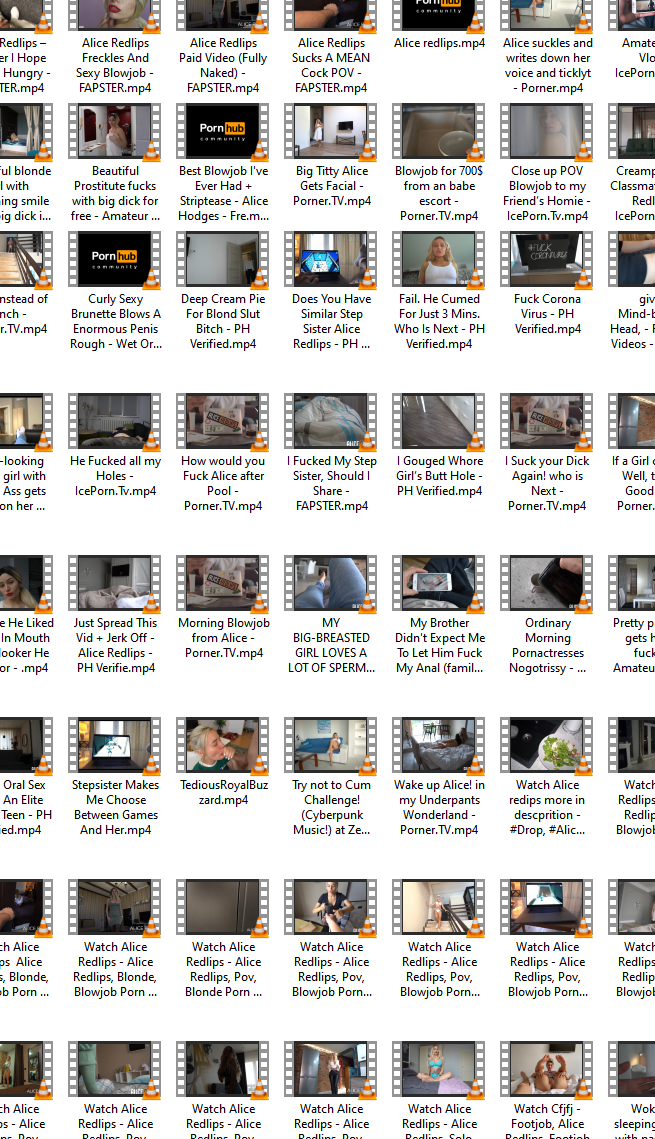Click 'Curly Sexy Brunette' Pornhub-logo thumbnail
The height and width of the screenshot is (1139, 655).
[115, 260]
